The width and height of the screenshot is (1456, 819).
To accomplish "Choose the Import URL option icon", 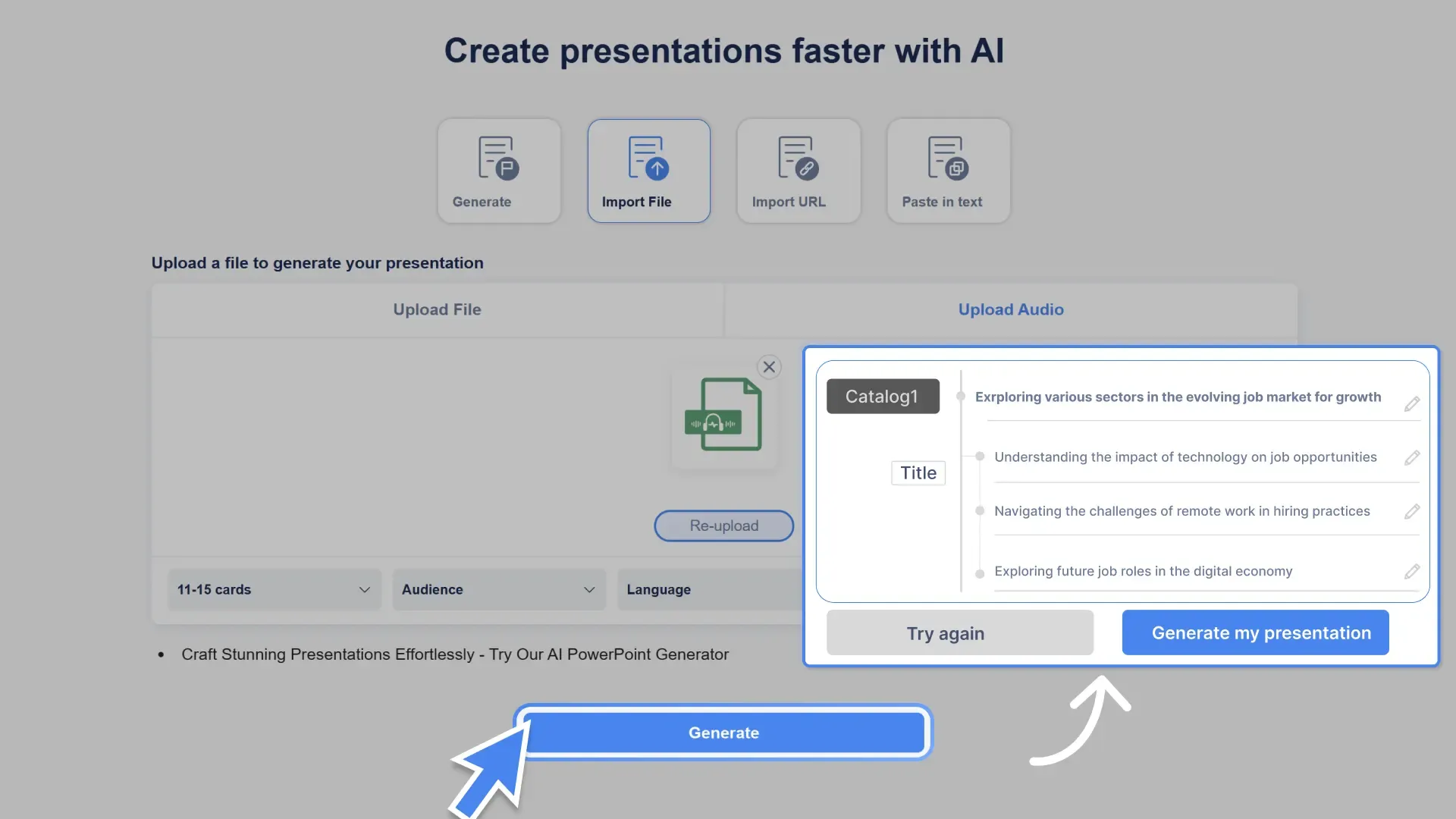I will coord(798,158).
